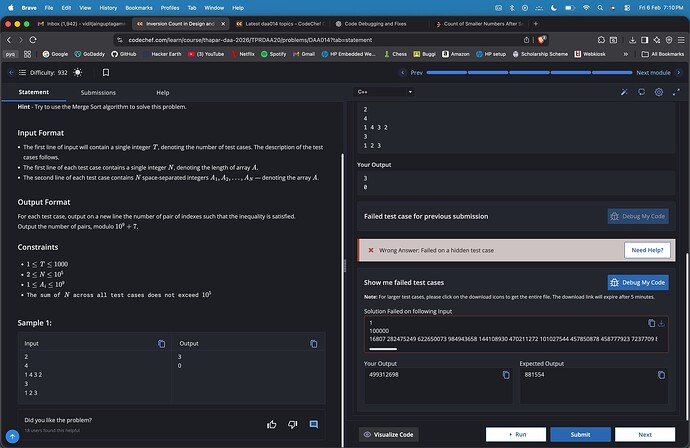
Task: Click the horizontal scrollbar under the failed input
Action: coord(383,349)
